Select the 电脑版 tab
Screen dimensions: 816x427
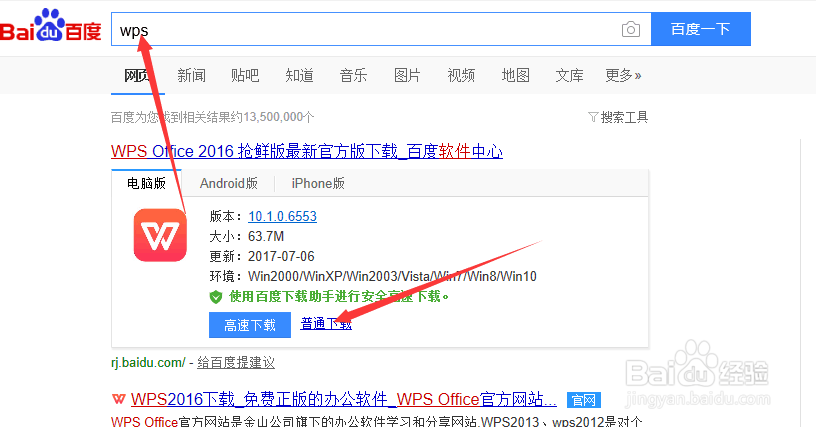click(146, 183)
